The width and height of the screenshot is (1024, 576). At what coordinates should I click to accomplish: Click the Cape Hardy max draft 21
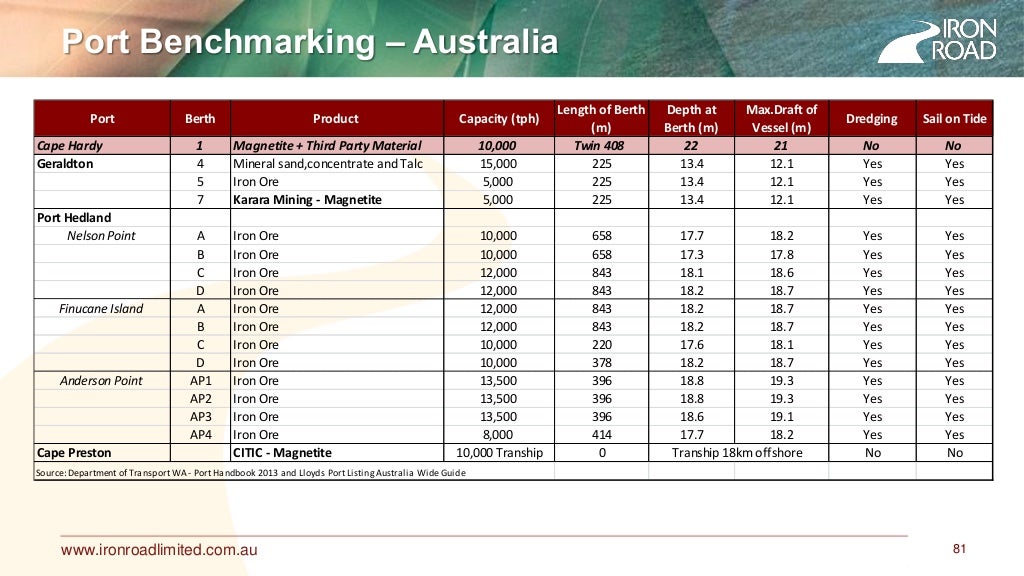point(781,146)
